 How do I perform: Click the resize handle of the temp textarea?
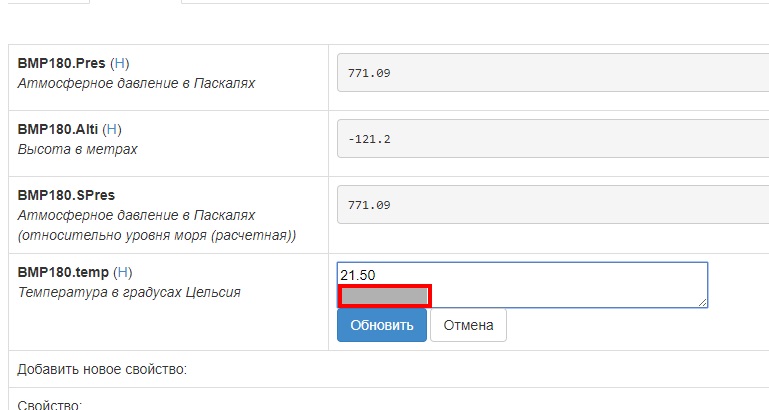pyautogui.click(x=703, y=303)
